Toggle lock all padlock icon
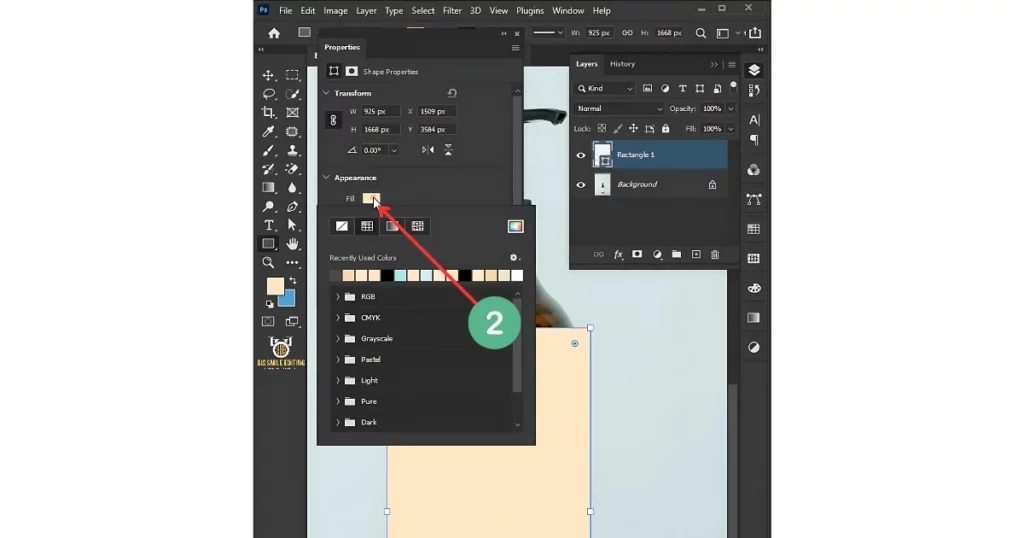Viewport: 1024px width, 538px height. 665,129
